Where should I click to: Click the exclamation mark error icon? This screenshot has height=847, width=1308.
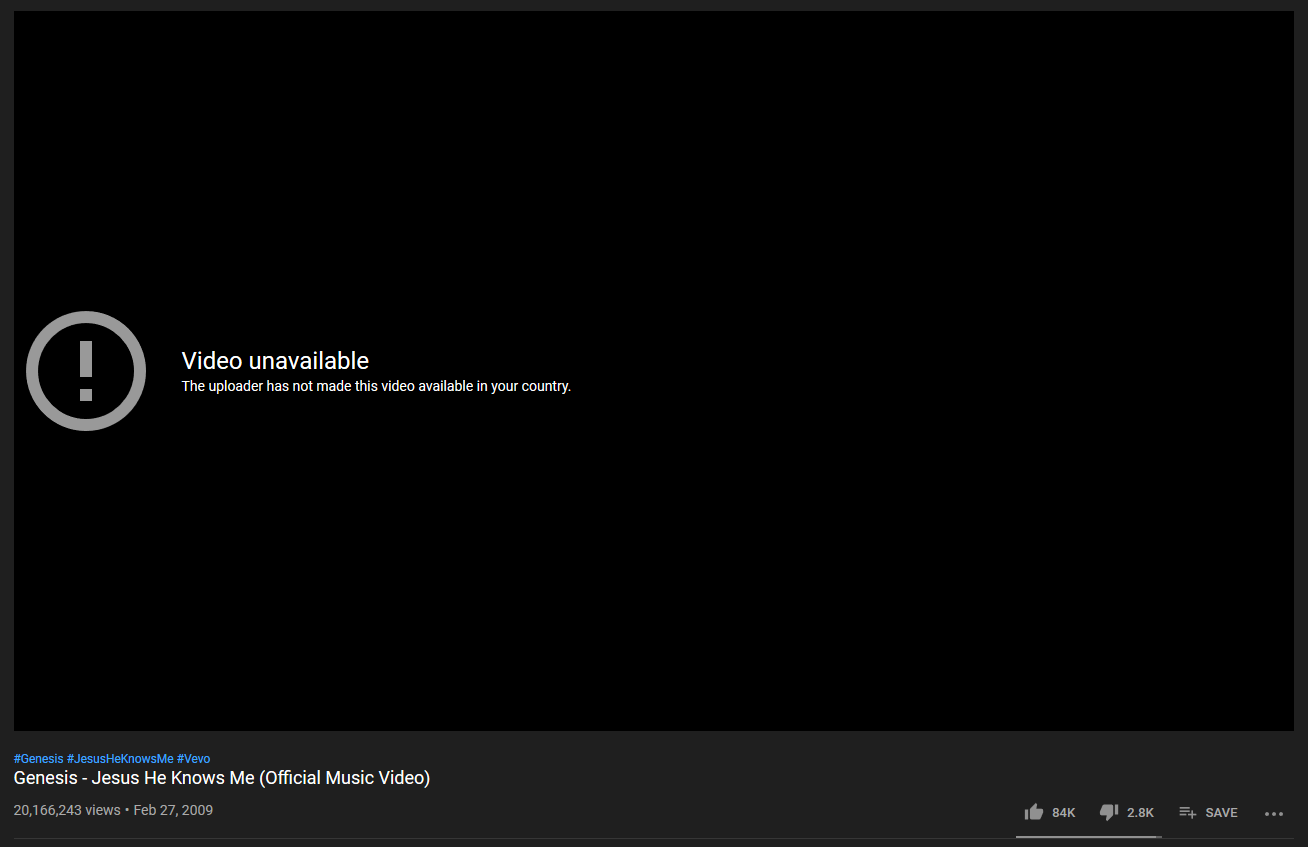(x=86, y=371)
